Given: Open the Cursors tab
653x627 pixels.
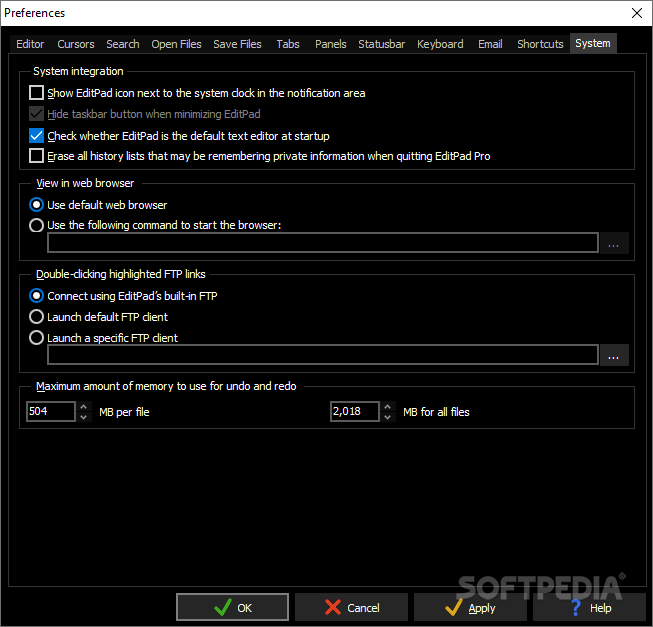Looking at the screenshot, I should click(x=76, y=44).
